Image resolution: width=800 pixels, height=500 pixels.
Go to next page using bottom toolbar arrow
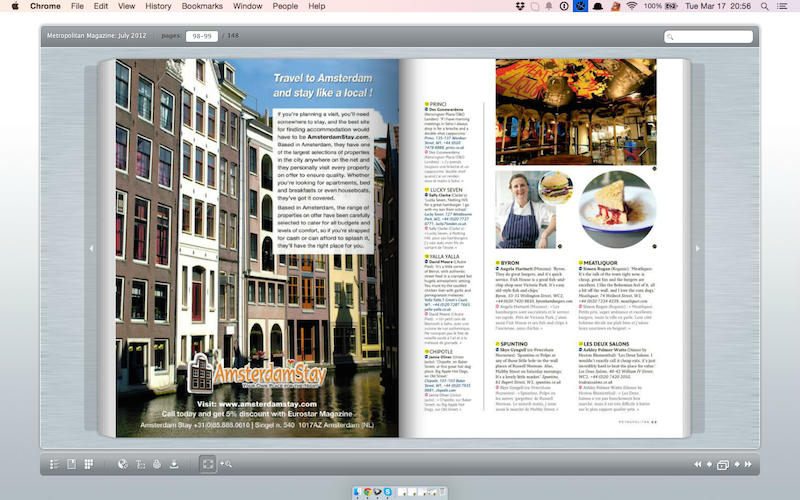click(x=737, y=464)
